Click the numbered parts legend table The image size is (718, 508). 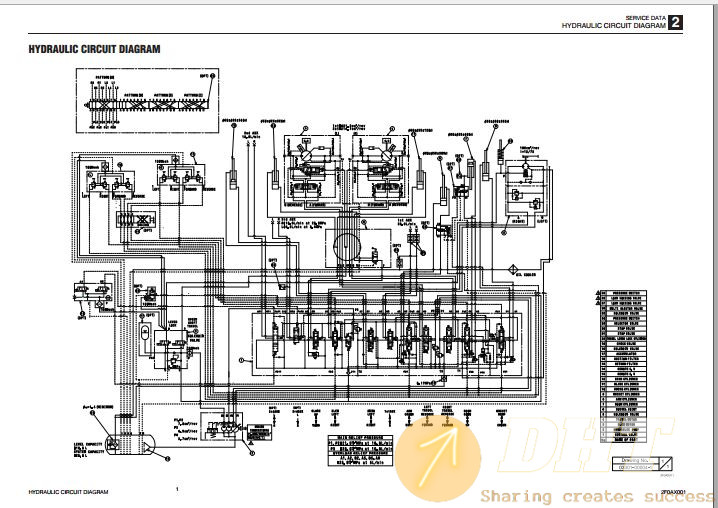point(623,366)
